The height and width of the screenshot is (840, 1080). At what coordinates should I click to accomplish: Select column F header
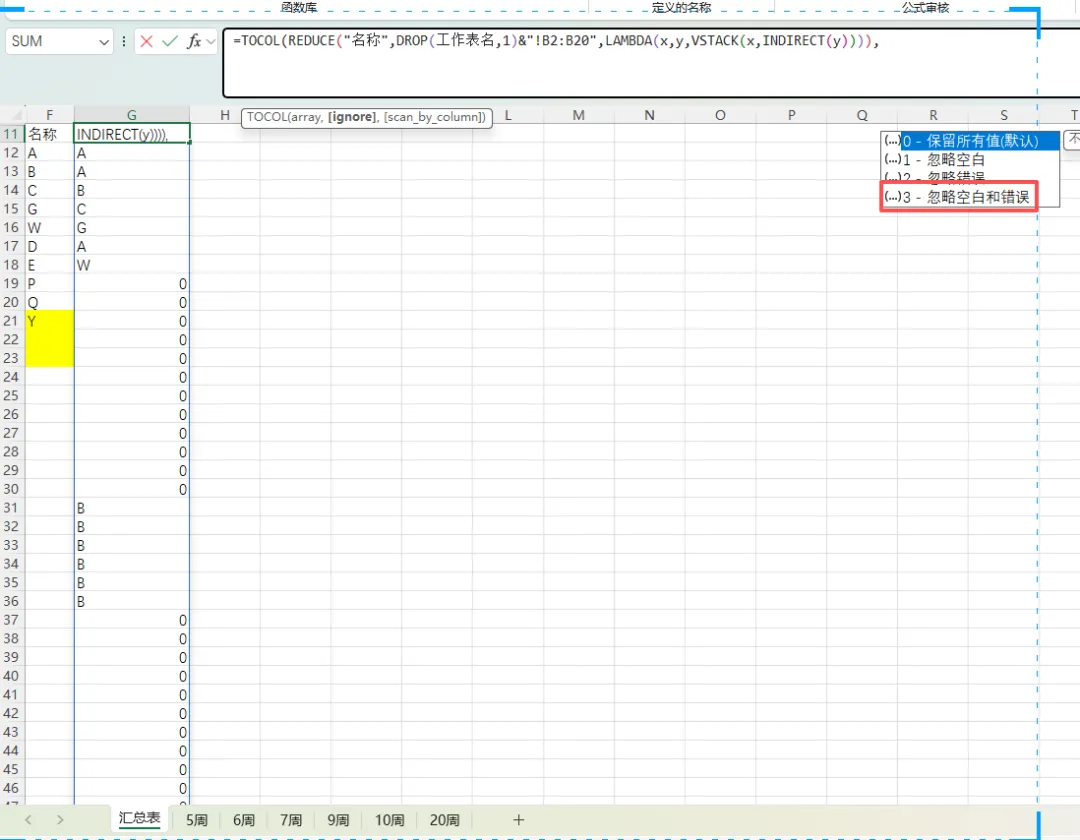click(x=50, y=115)
